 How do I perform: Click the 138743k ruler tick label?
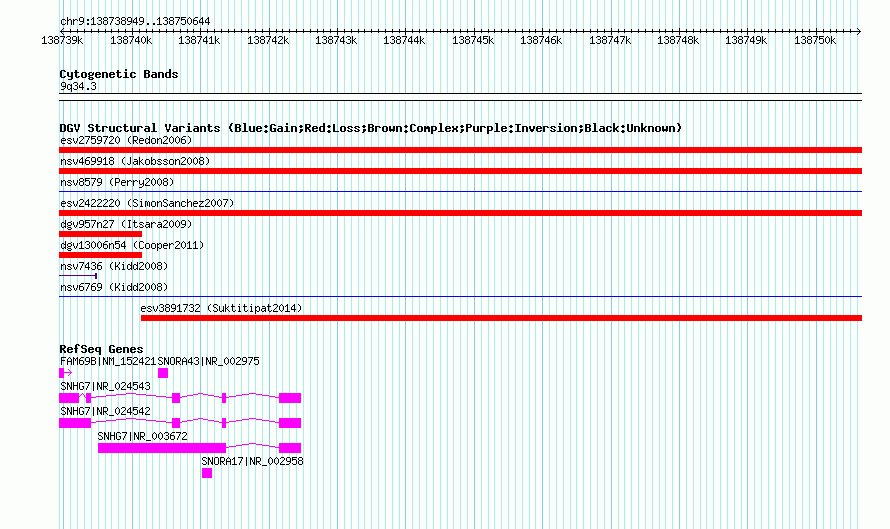[x=336, y=40]
